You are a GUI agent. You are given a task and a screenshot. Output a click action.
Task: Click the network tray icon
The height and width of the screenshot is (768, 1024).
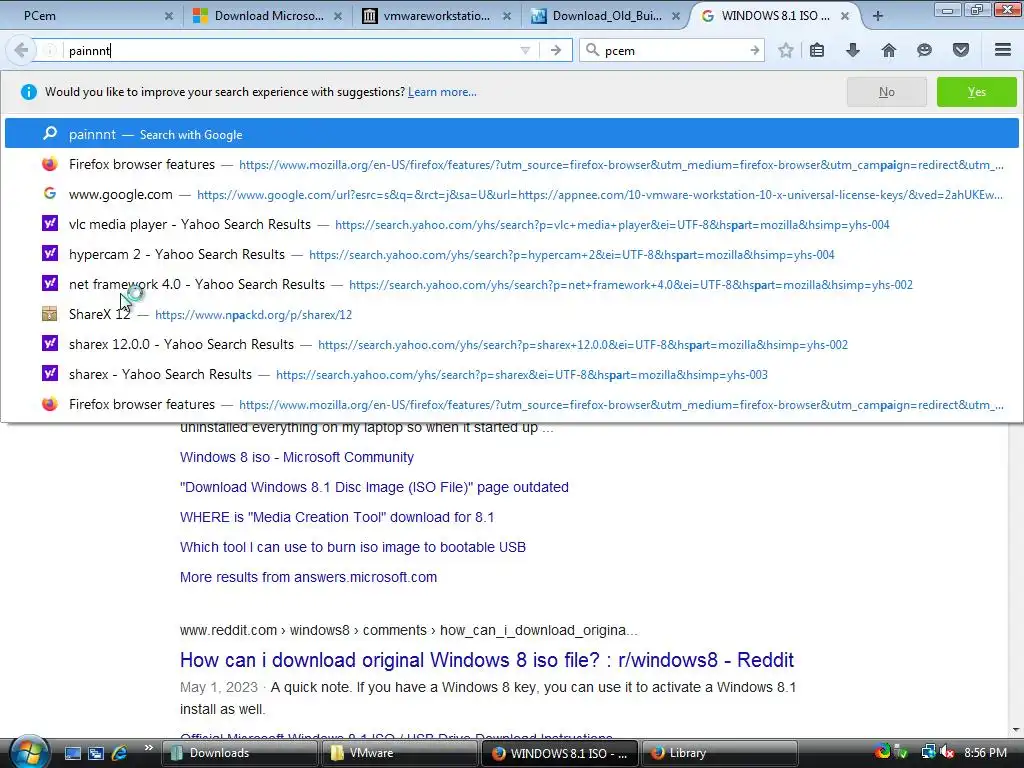click(x=928, y=753)
